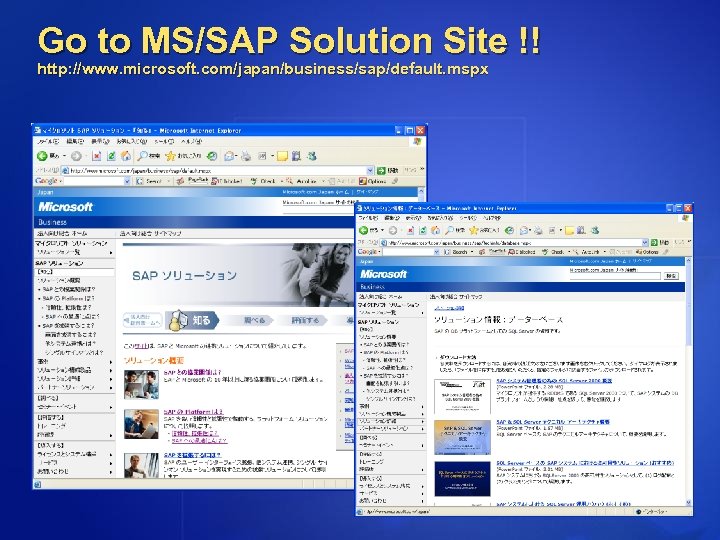The height and width of the screenshot is (540, 720).
Task: Click the 検索 search button in the データベース window
Action: click(x=671, y=276)
